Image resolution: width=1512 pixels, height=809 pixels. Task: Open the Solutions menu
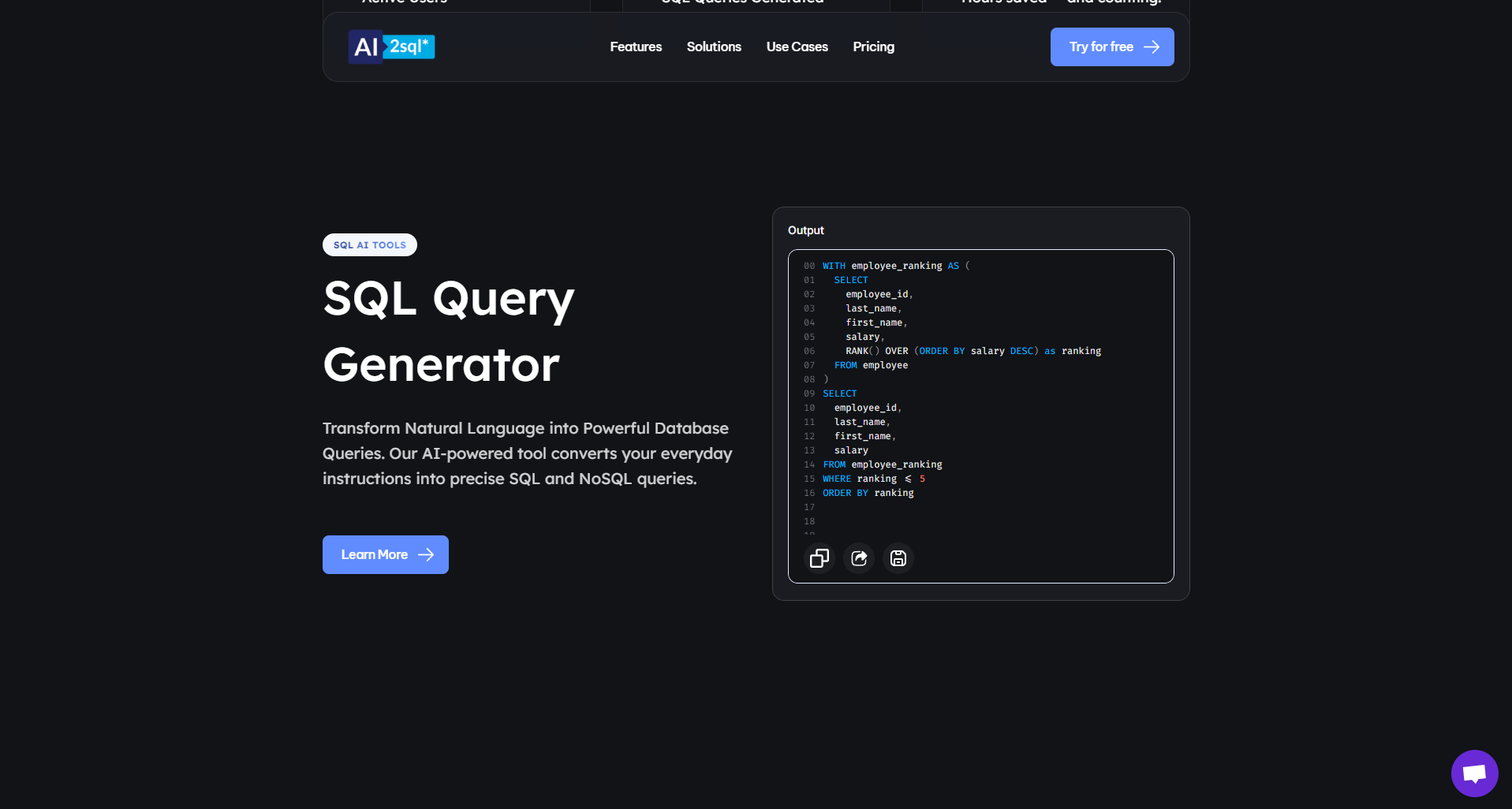click(714, 47)
